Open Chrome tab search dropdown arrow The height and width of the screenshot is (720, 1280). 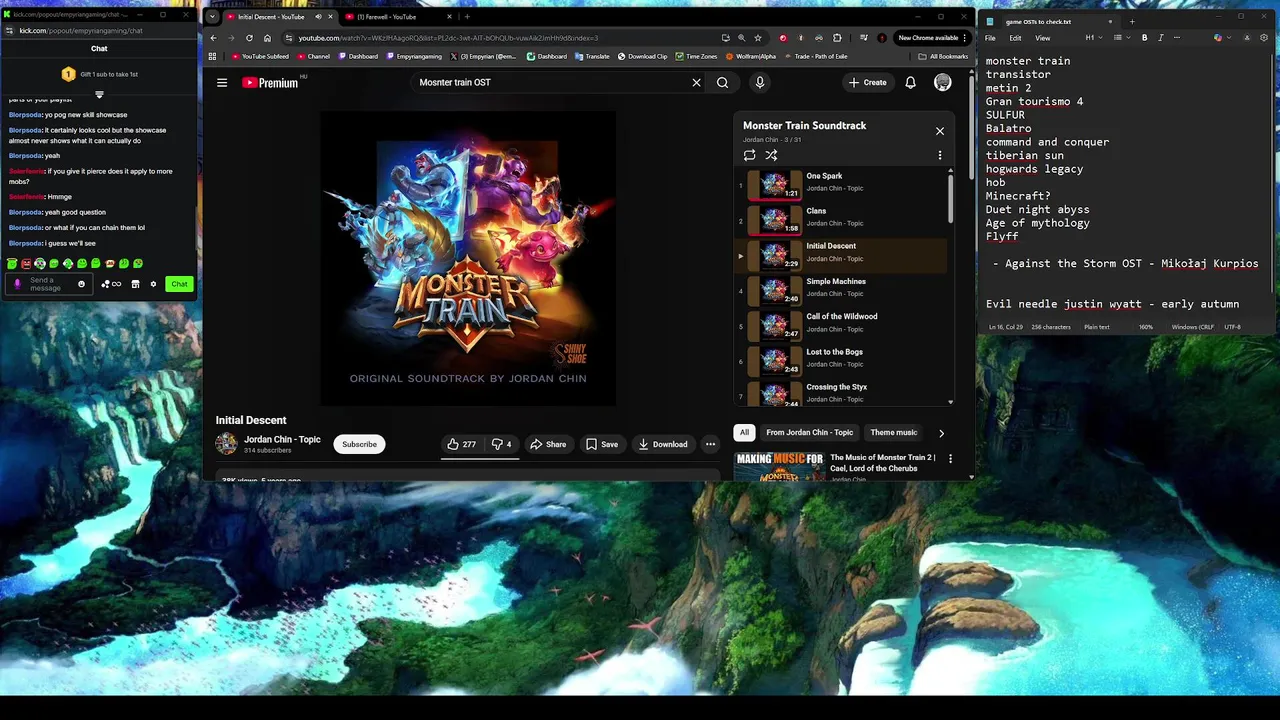[212, 17]
